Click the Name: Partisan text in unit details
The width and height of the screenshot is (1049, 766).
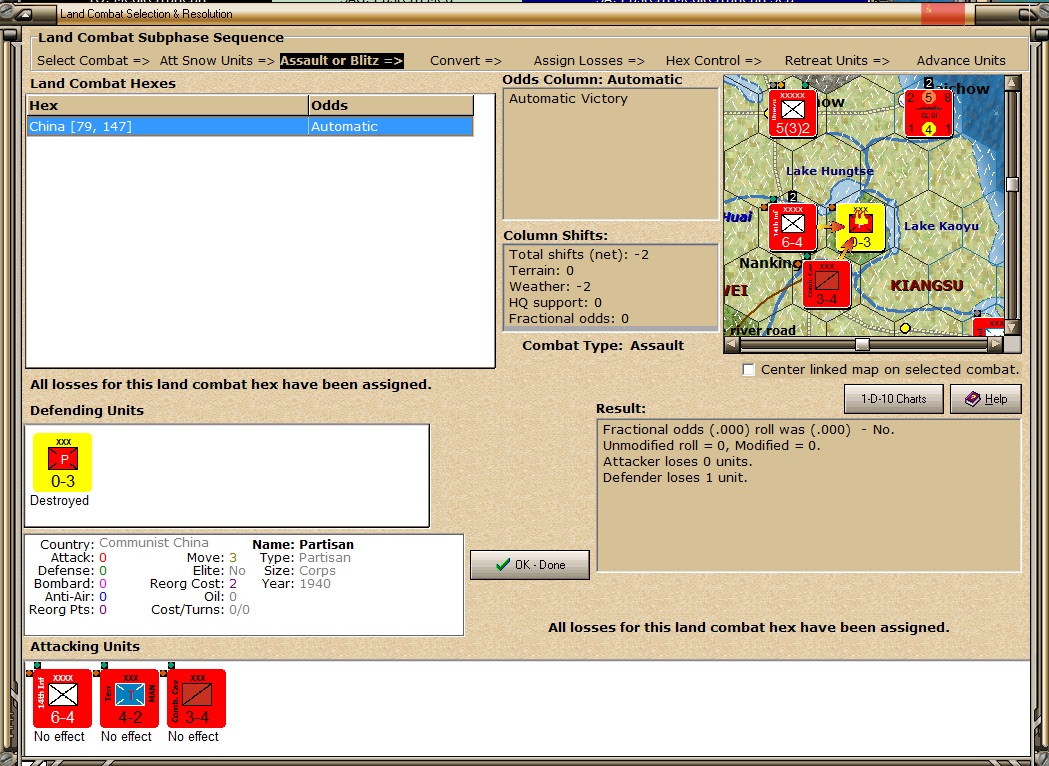[x=303, y=545]
